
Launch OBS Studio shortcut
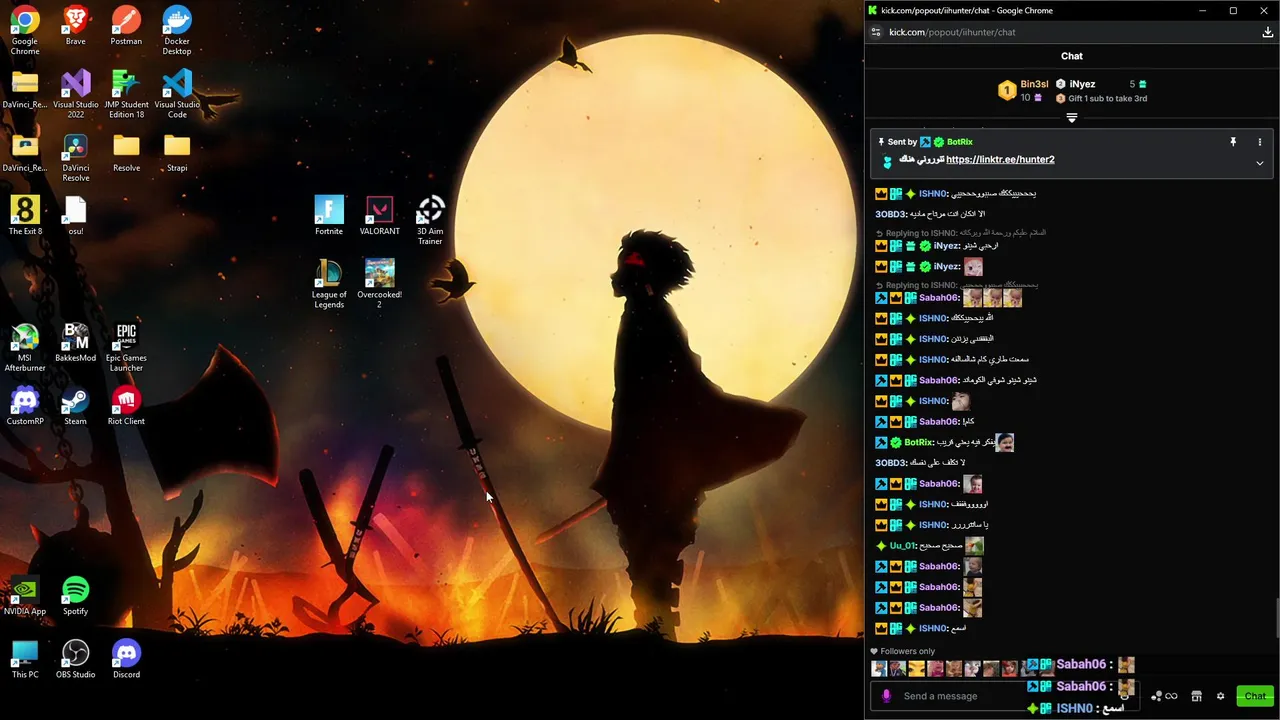[75, 659]
